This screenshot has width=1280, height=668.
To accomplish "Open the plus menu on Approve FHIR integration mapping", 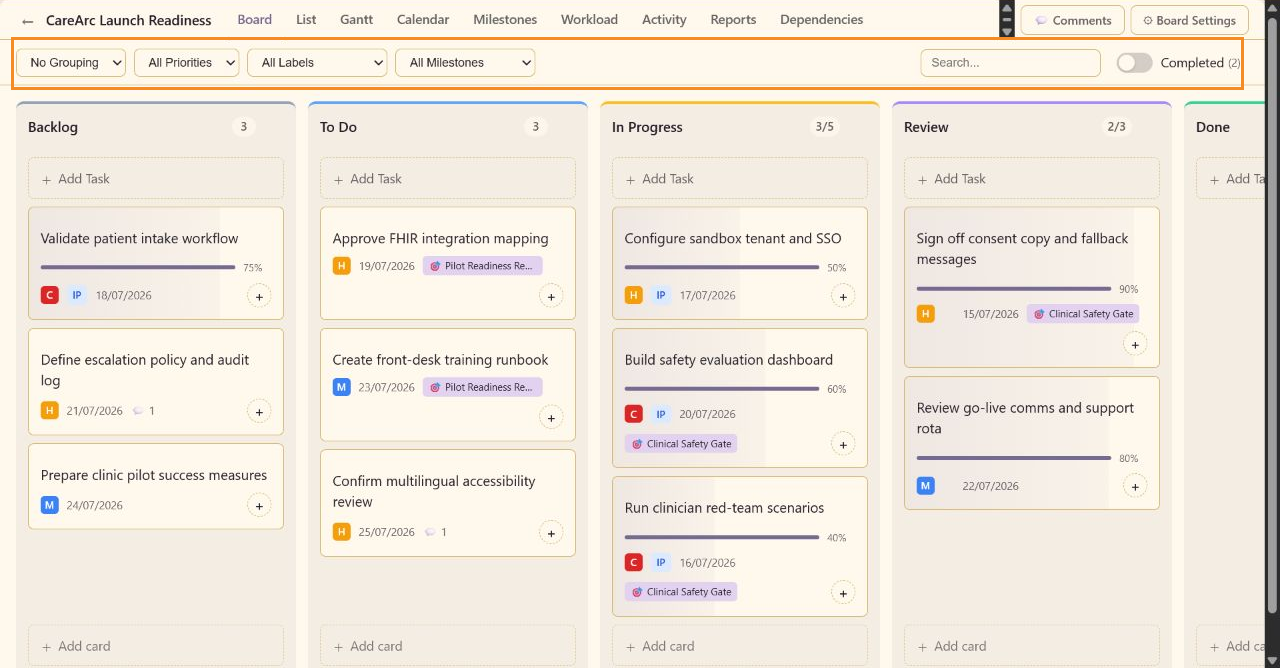I will [x=551, y=296].
